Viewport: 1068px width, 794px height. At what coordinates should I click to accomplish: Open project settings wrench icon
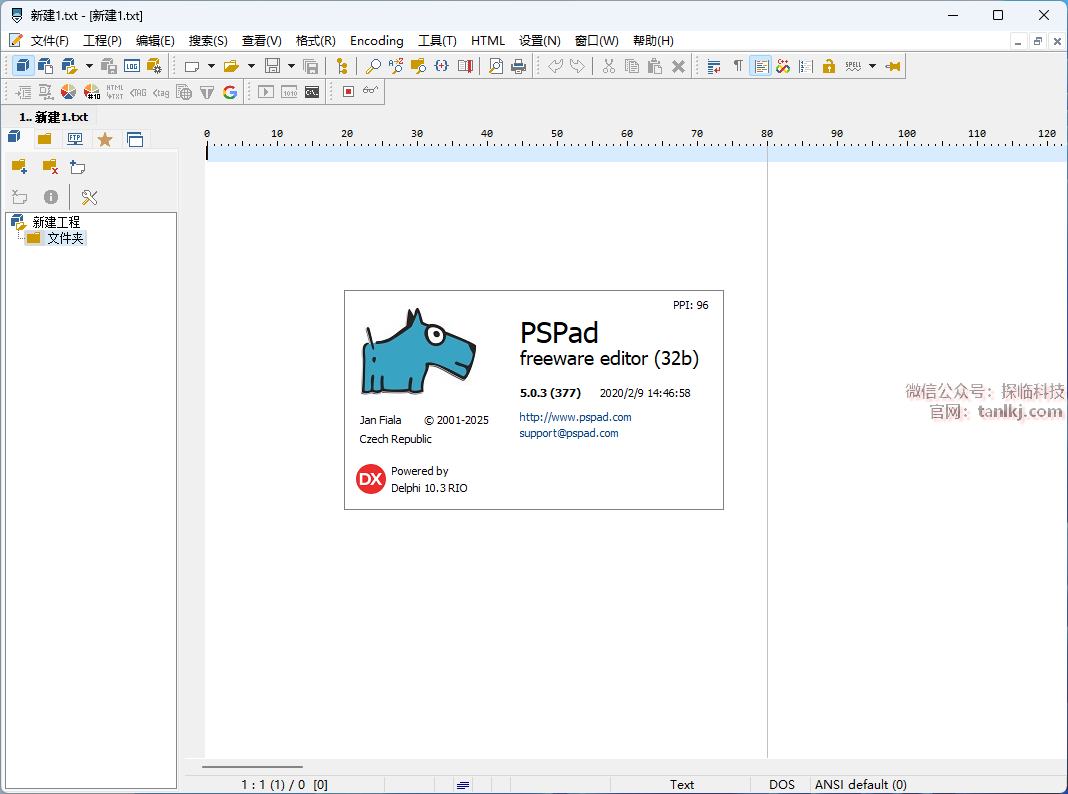click(x=89, y=197)
